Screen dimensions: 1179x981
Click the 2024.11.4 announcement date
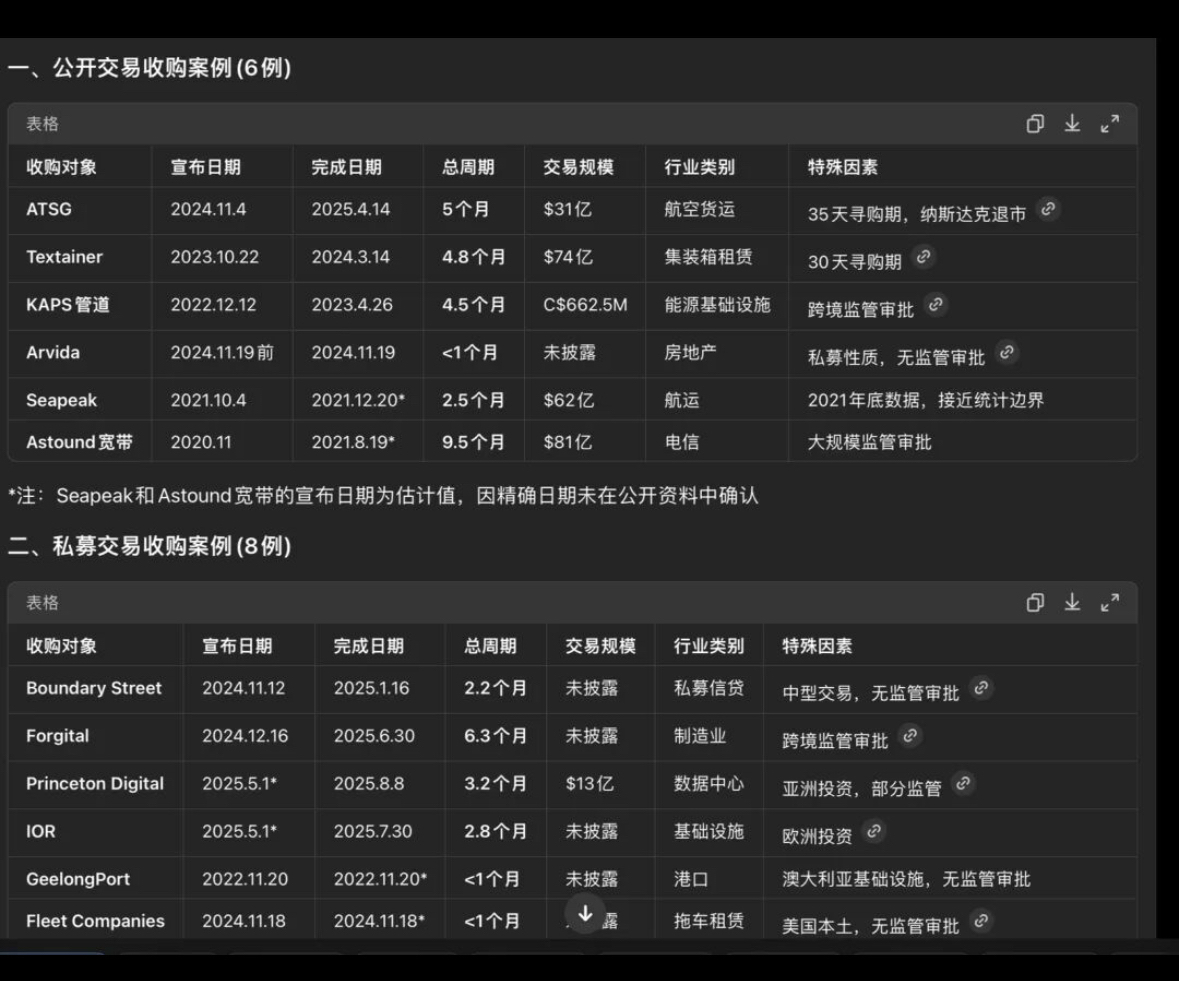click(x=208, y=209)
